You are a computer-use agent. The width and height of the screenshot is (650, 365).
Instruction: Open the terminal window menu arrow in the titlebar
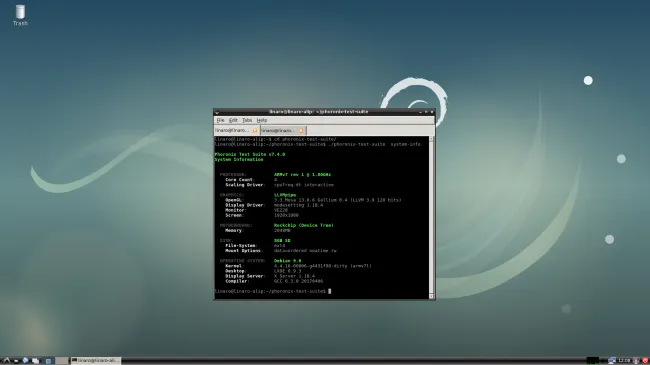coord(217,112)
